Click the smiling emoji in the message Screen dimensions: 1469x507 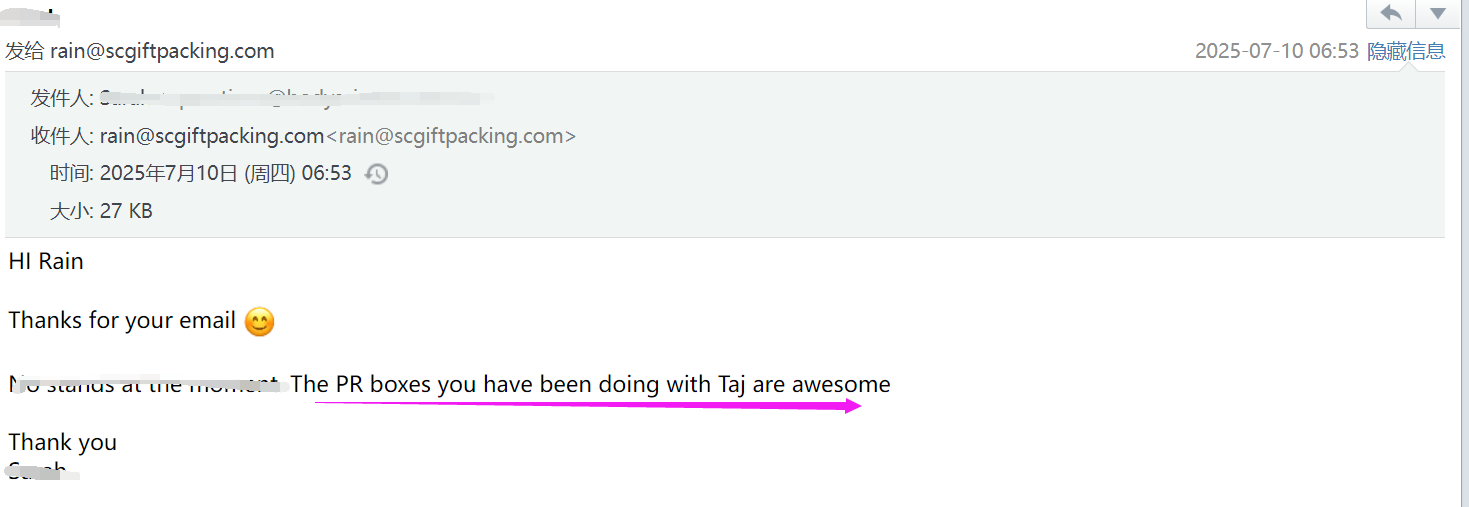point(259,322)
